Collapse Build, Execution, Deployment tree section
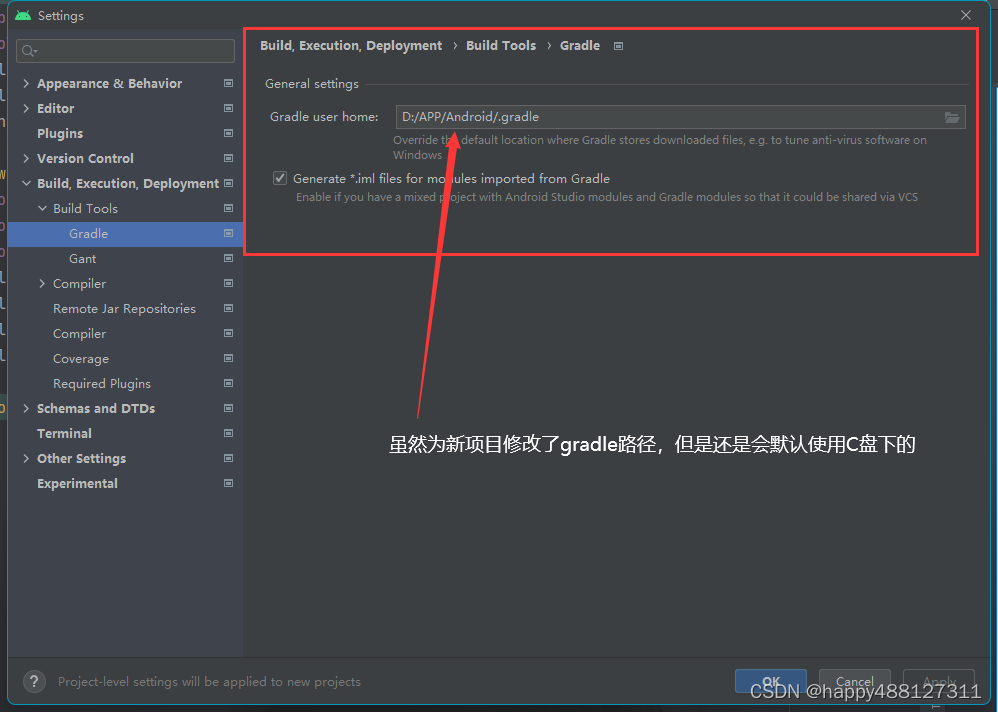998x712 pixels. 26,183
